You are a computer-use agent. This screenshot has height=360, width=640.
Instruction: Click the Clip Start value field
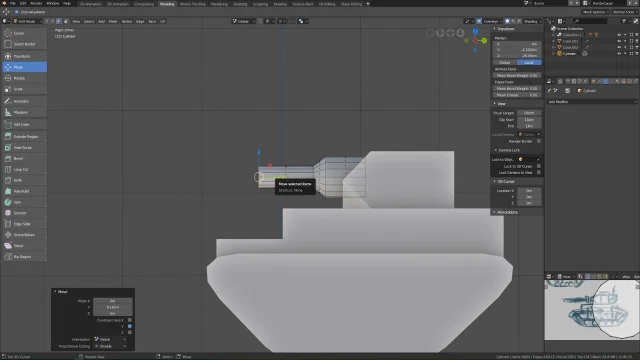click(x=529, y=120)
